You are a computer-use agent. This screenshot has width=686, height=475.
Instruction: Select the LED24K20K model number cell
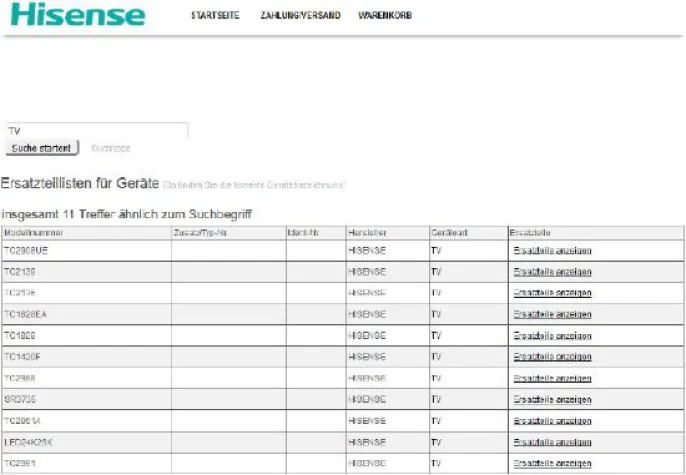(x=28, y=443)
